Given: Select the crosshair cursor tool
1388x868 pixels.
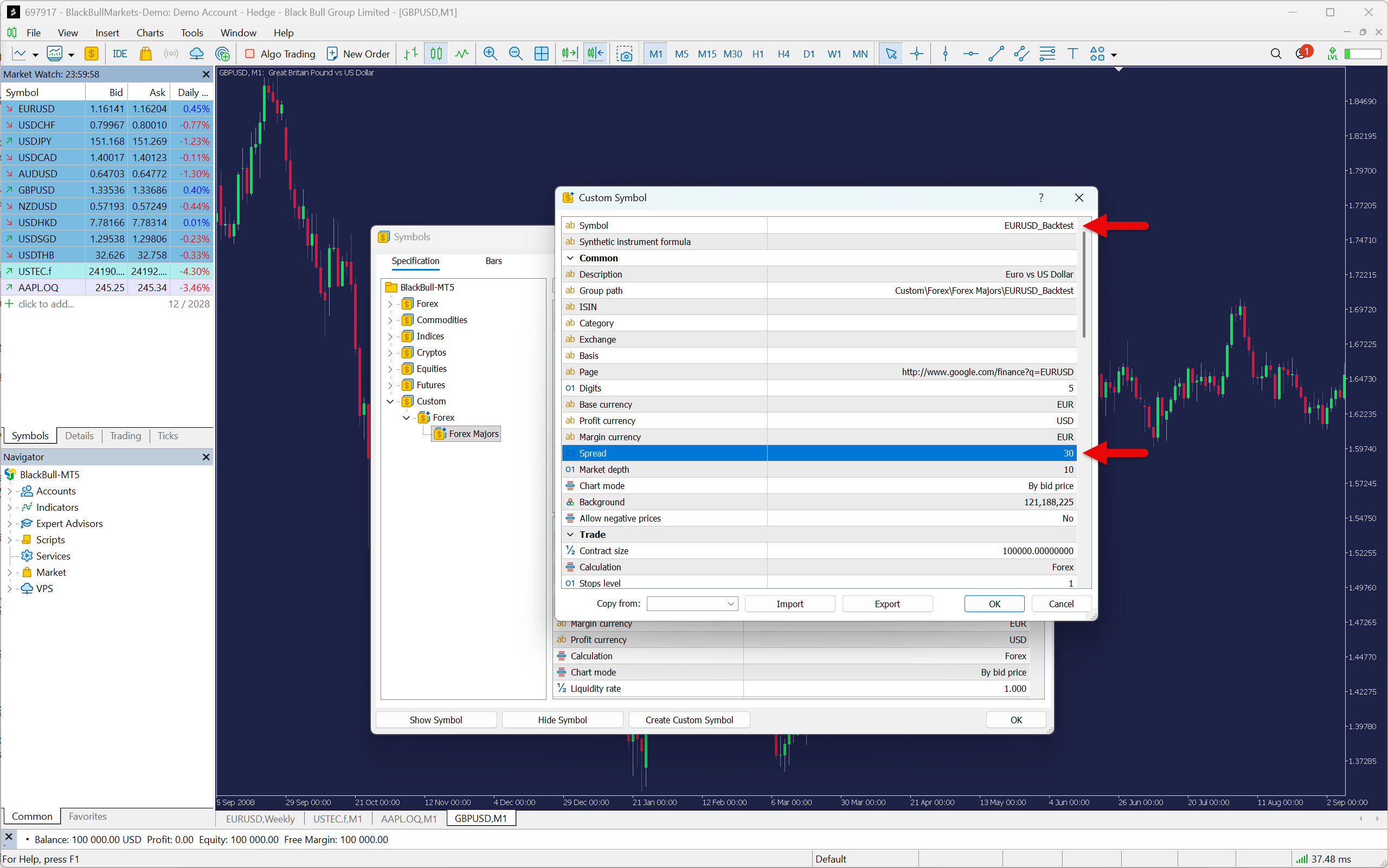Looking at the screenshot, I should [x=917, y=54].
